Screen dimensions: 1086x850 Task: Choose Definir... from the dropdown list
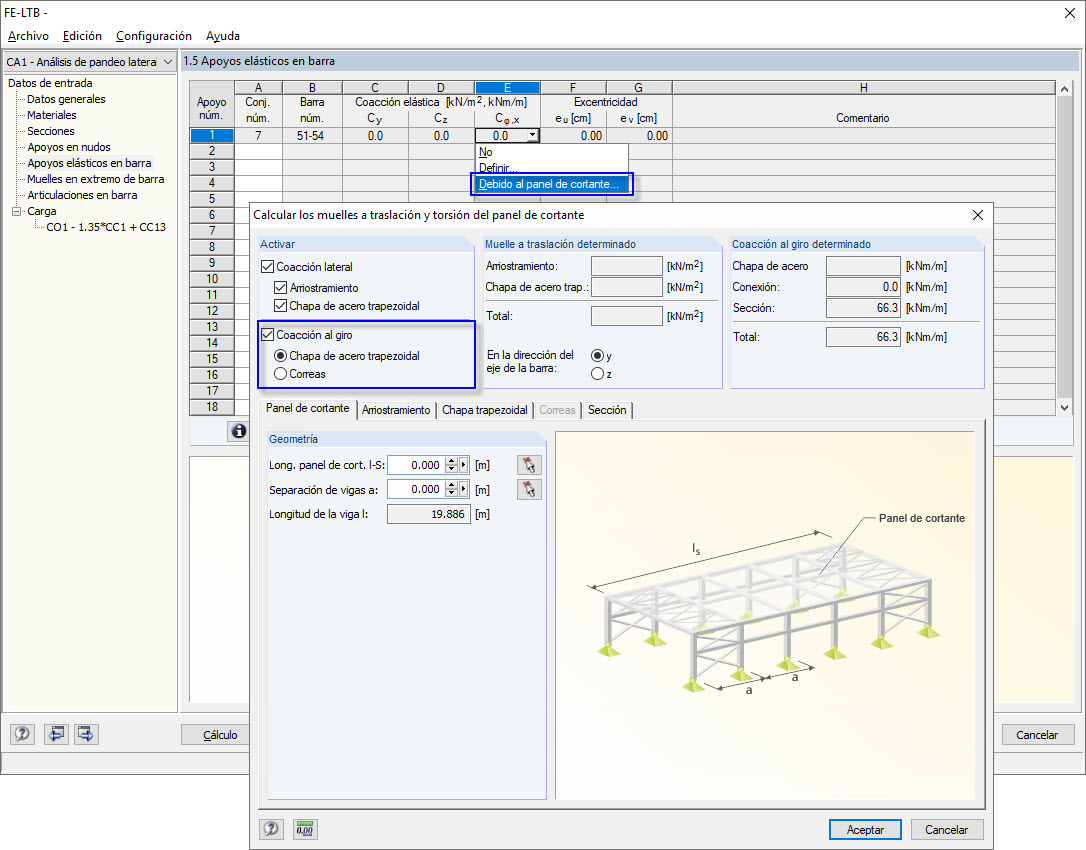(x=551, y=168)
